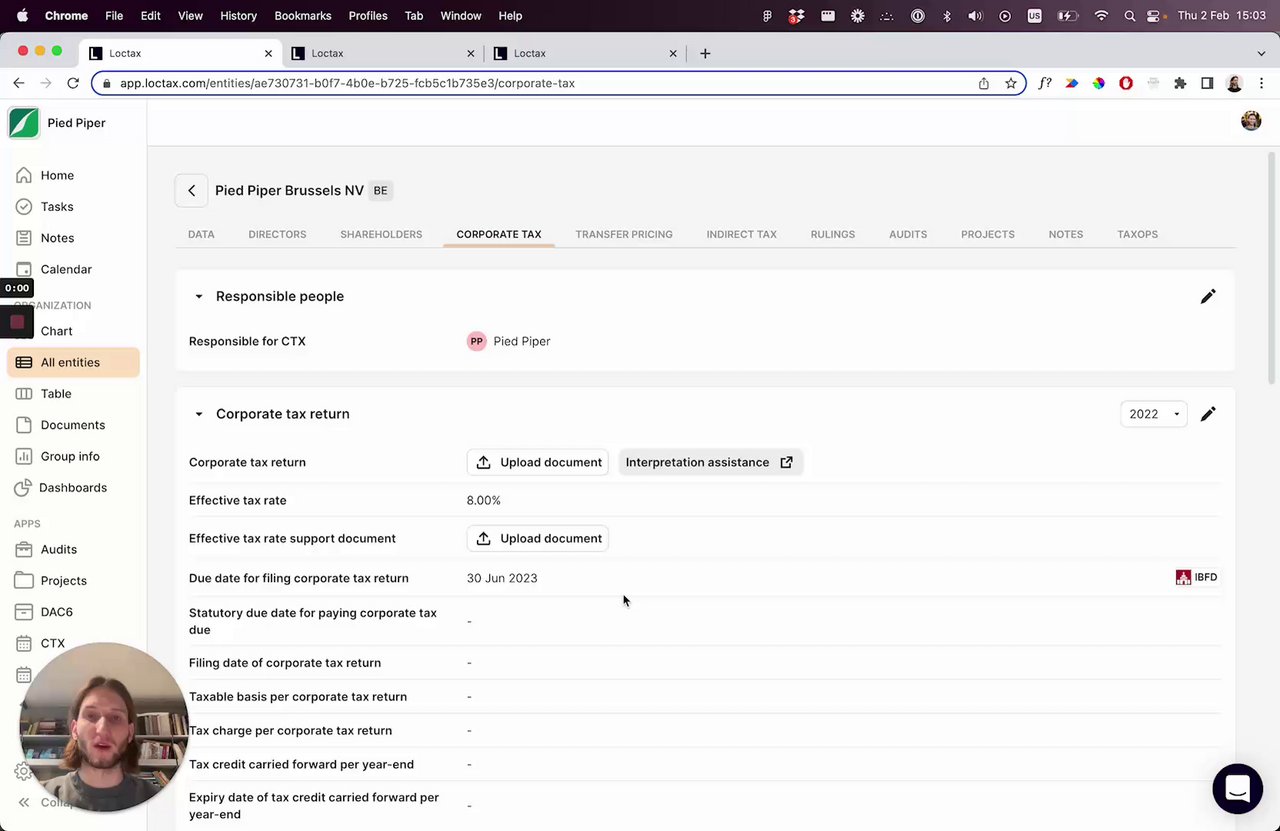Viewport: 1280px width, 831px height.
Task: Upload document for Corporate tax return
Action: 538,462
